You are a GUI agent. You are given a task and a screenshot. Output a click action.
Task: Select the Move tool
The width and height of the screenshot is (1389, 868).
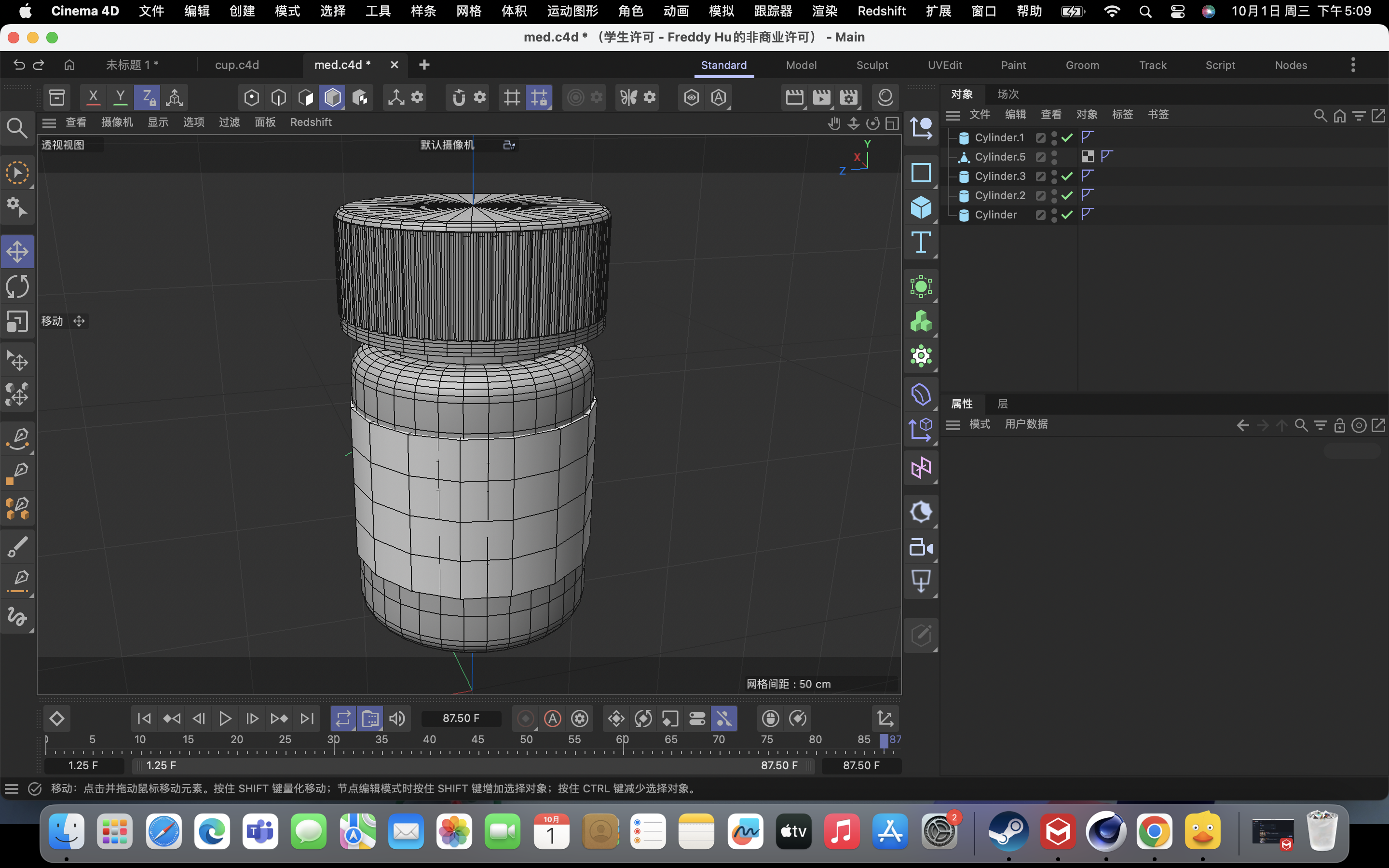[x=17, y=251]
